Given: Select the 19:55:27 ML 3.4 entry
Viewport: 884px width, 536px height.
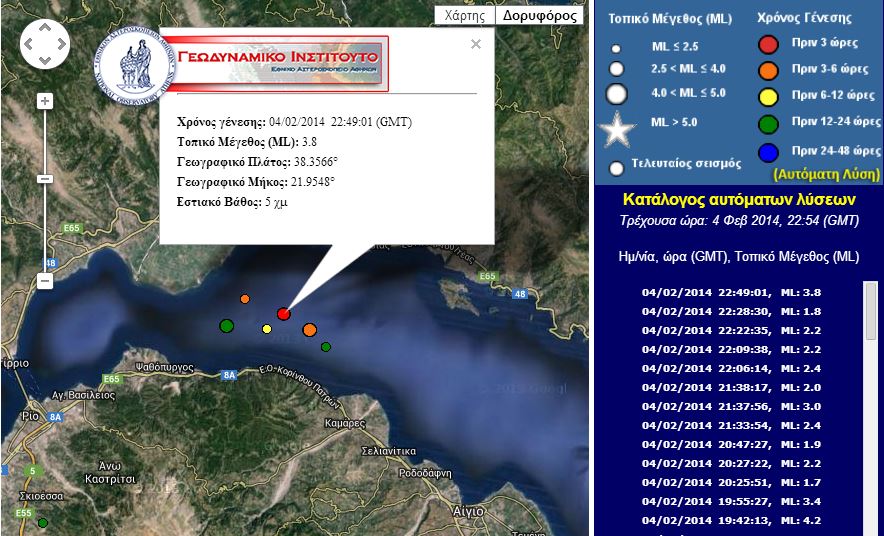Looking at the screenshot, I should pos(731,502).
